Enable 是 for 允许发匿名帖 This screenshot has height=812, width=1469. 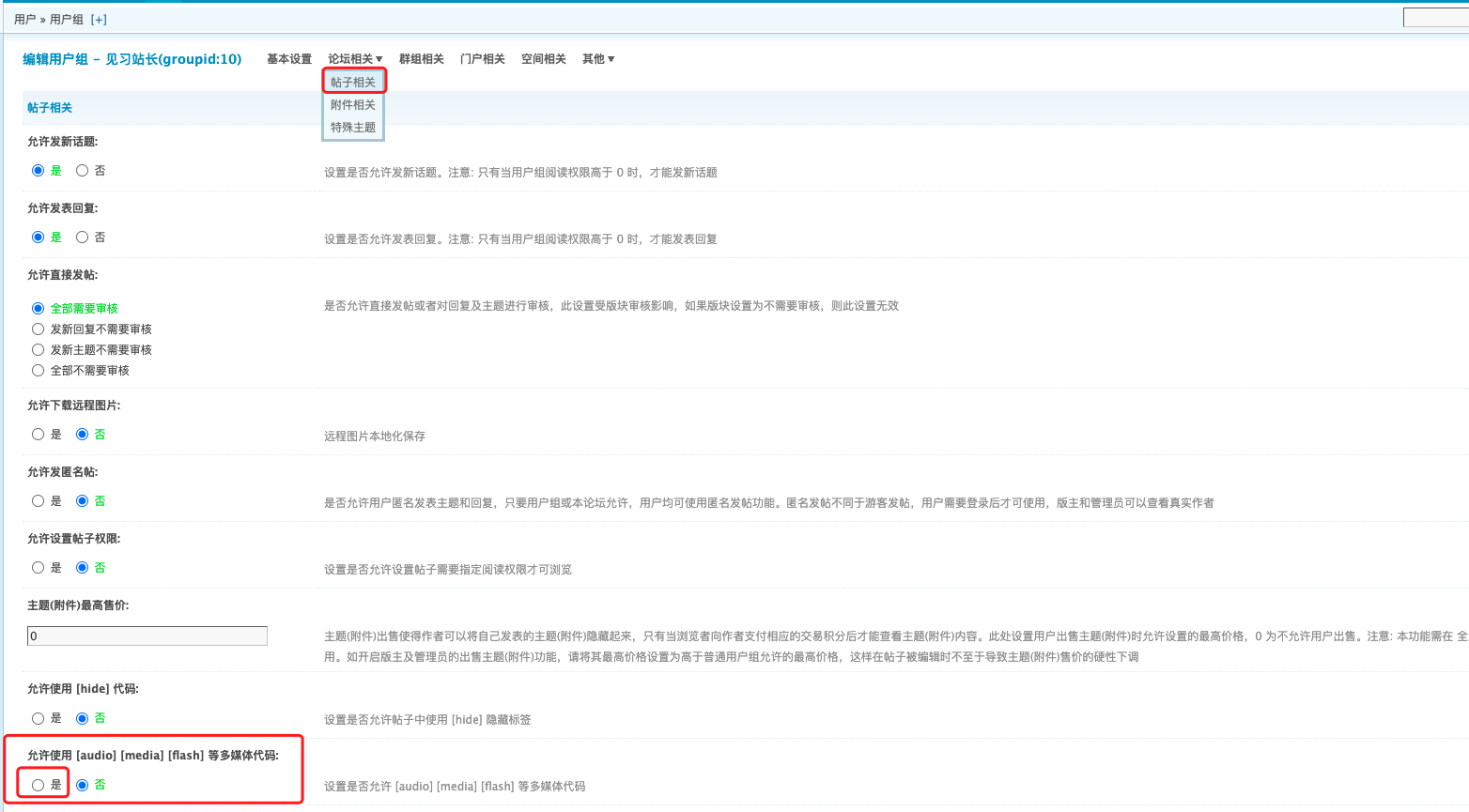(x=39, y=501)
